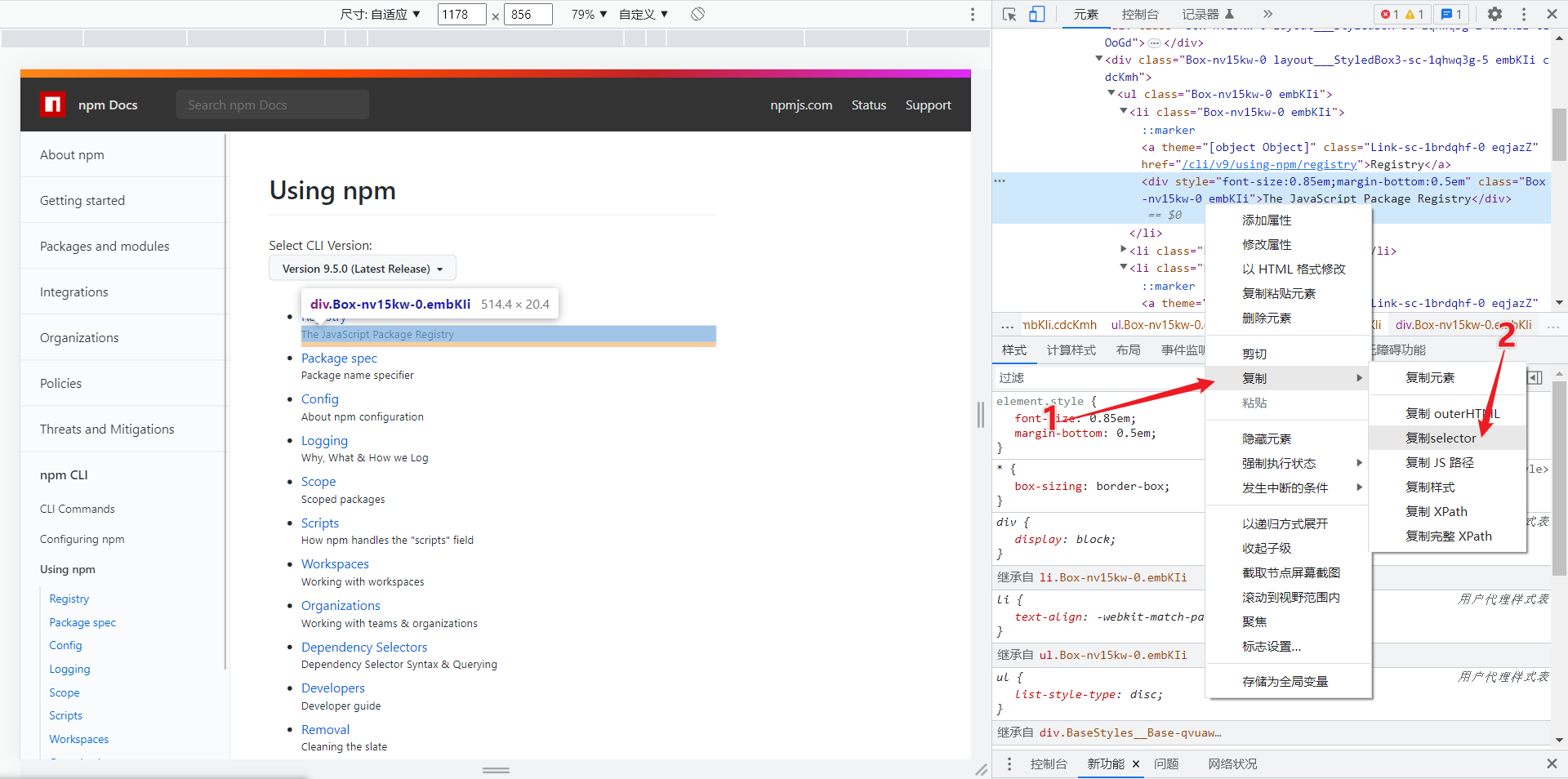Select 存储为全局变量 menu item
Viewport: 1568px width, 779px height.
pyautogui.click(x=1289, y=682)
